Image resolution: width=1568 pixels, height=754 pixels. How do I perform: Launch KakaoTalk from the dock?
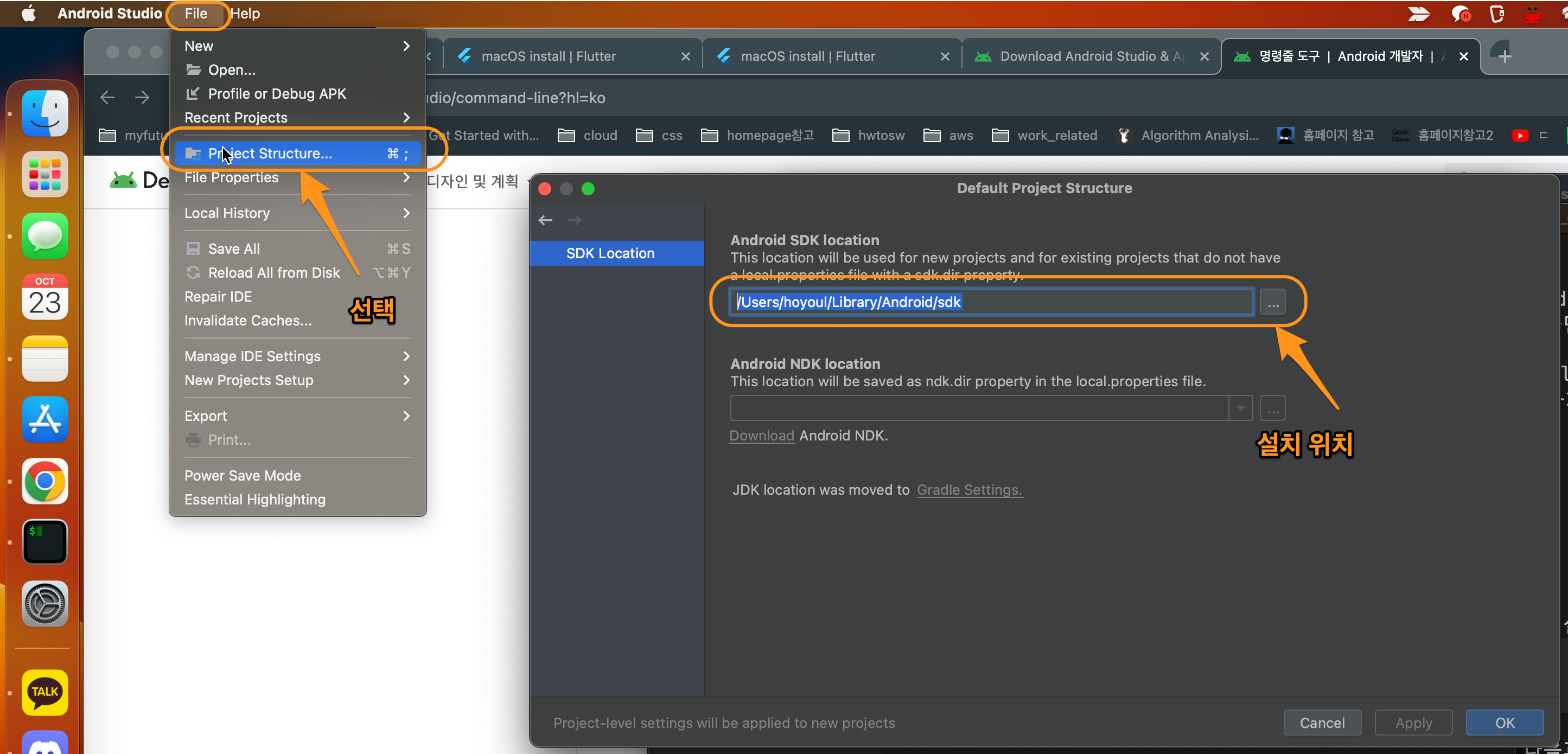[x=44, y=693]
